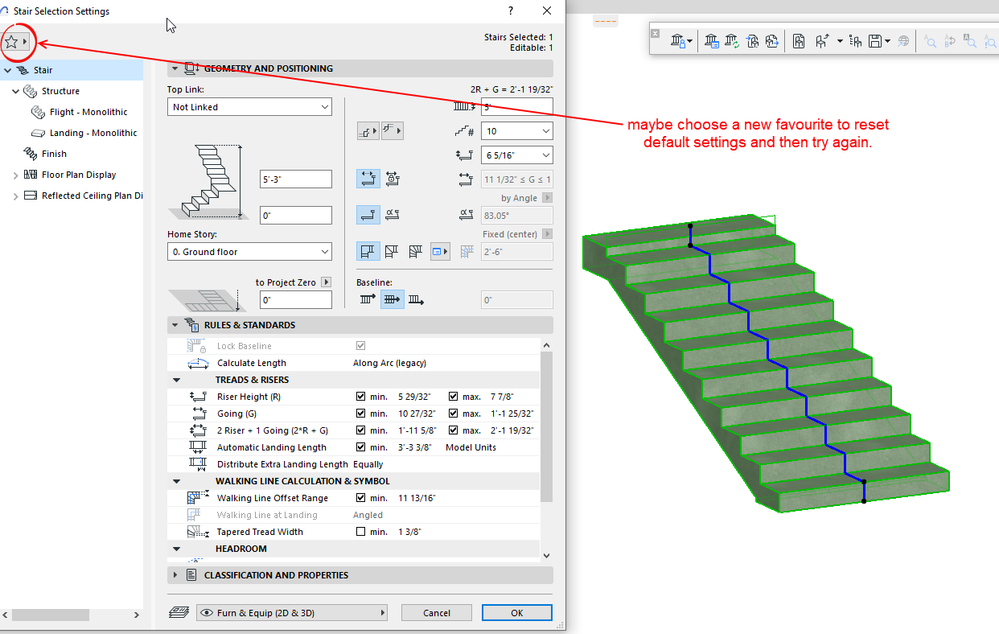Select the Finish tree item
The width and height of the screenshot is (999, 634).
pyautogui.click(x=54, y=154)
